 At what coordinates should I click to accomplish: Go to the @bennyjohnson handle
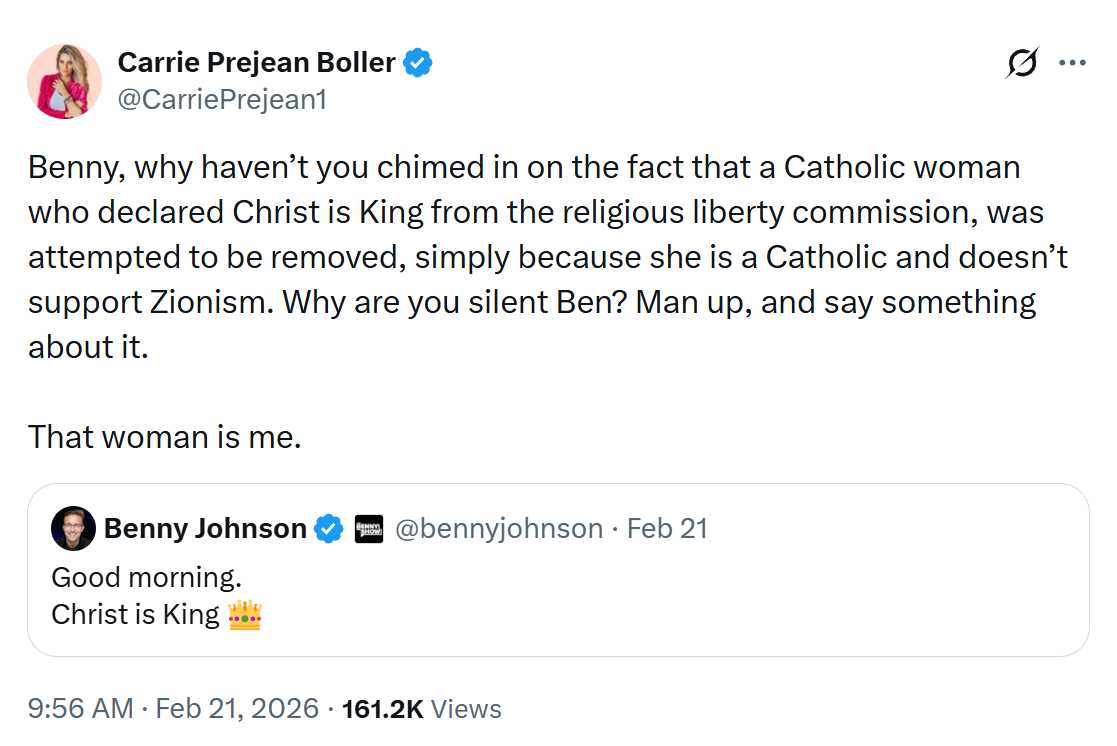[499, 528]
